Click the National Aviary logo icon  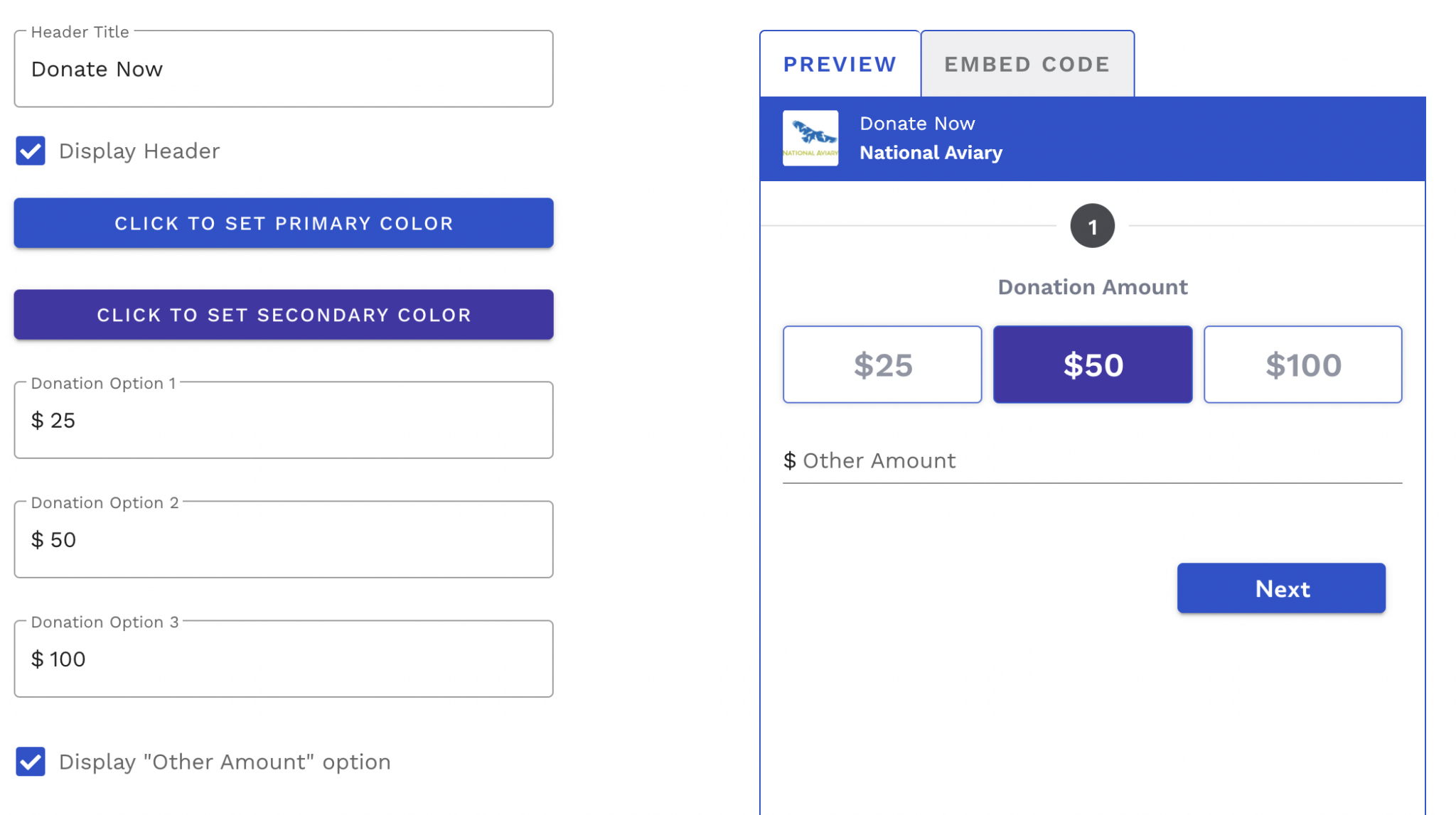tap(810, 138)
